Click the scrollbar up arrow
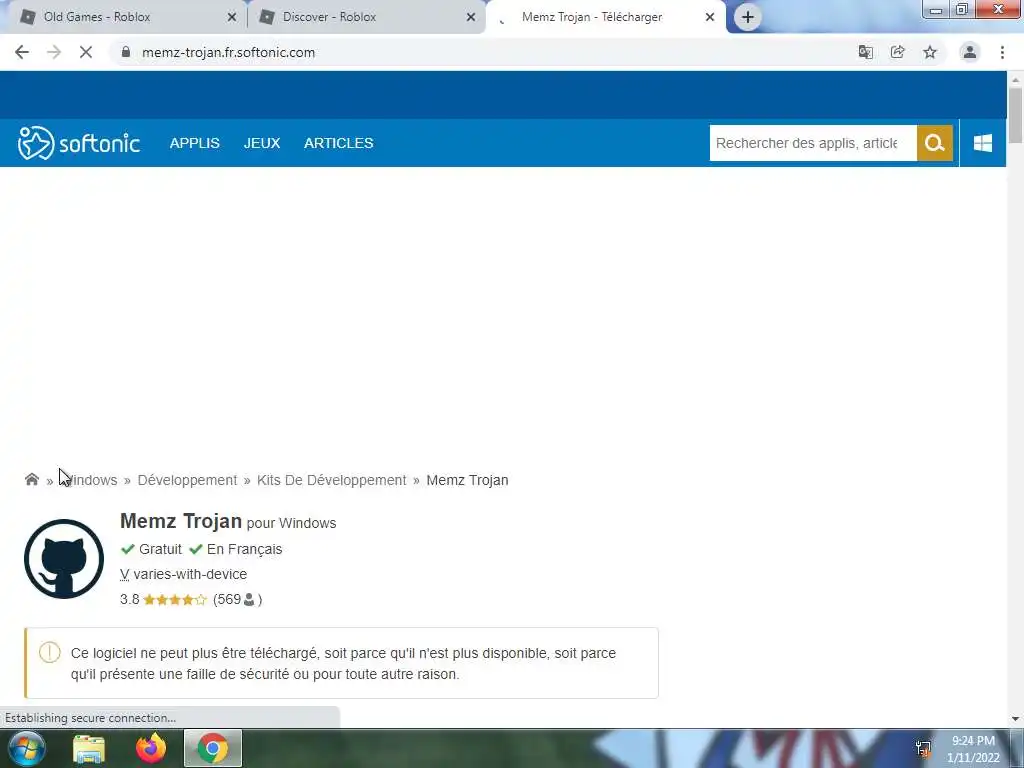This screenshot has height=768, width=1024. [x=1015, y=79]
